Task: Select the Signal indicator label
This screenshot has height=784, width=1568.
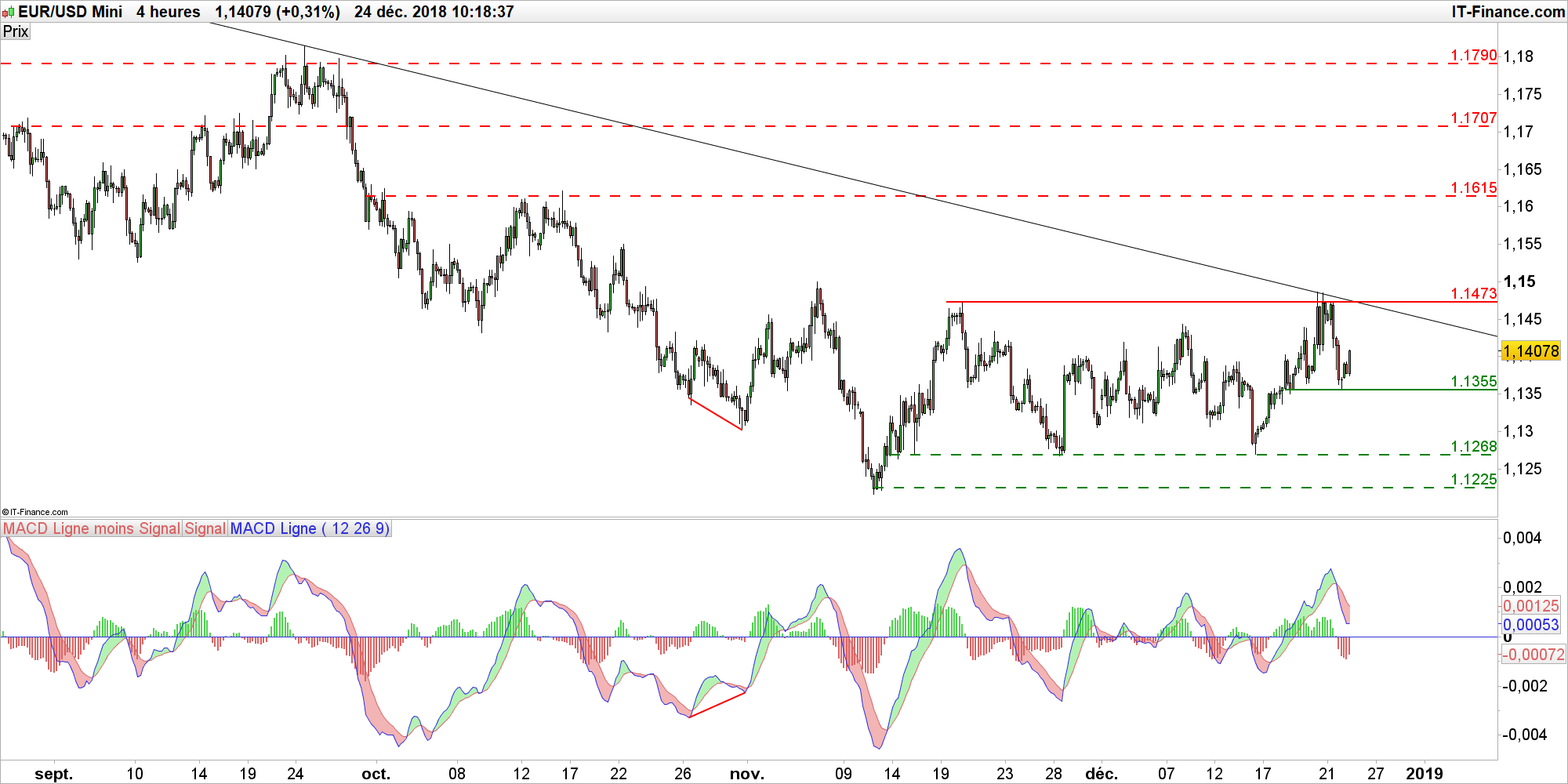Action: pyautogui.click(x=205, y=528)
